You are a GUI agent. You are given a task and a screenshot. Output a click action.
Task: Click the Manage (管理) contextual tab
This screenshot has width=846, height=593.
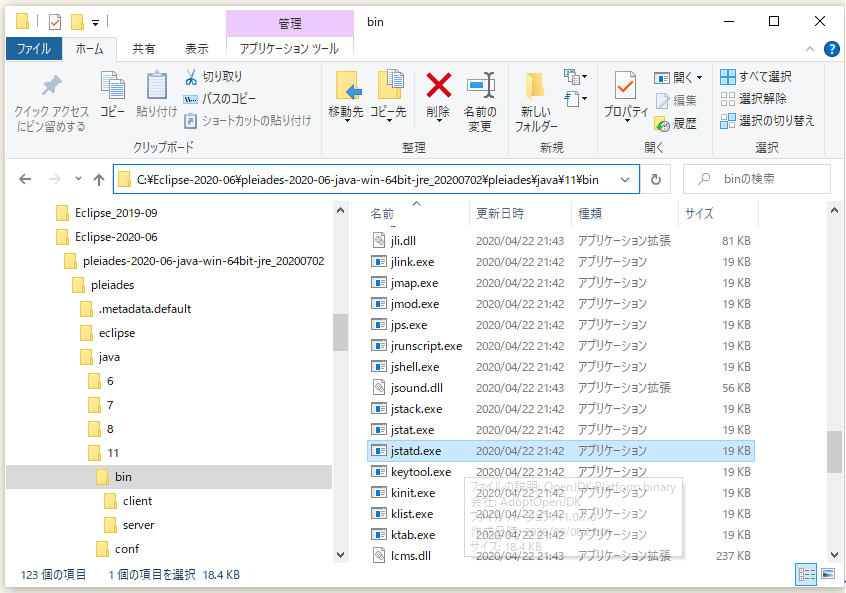click(290, 23)
